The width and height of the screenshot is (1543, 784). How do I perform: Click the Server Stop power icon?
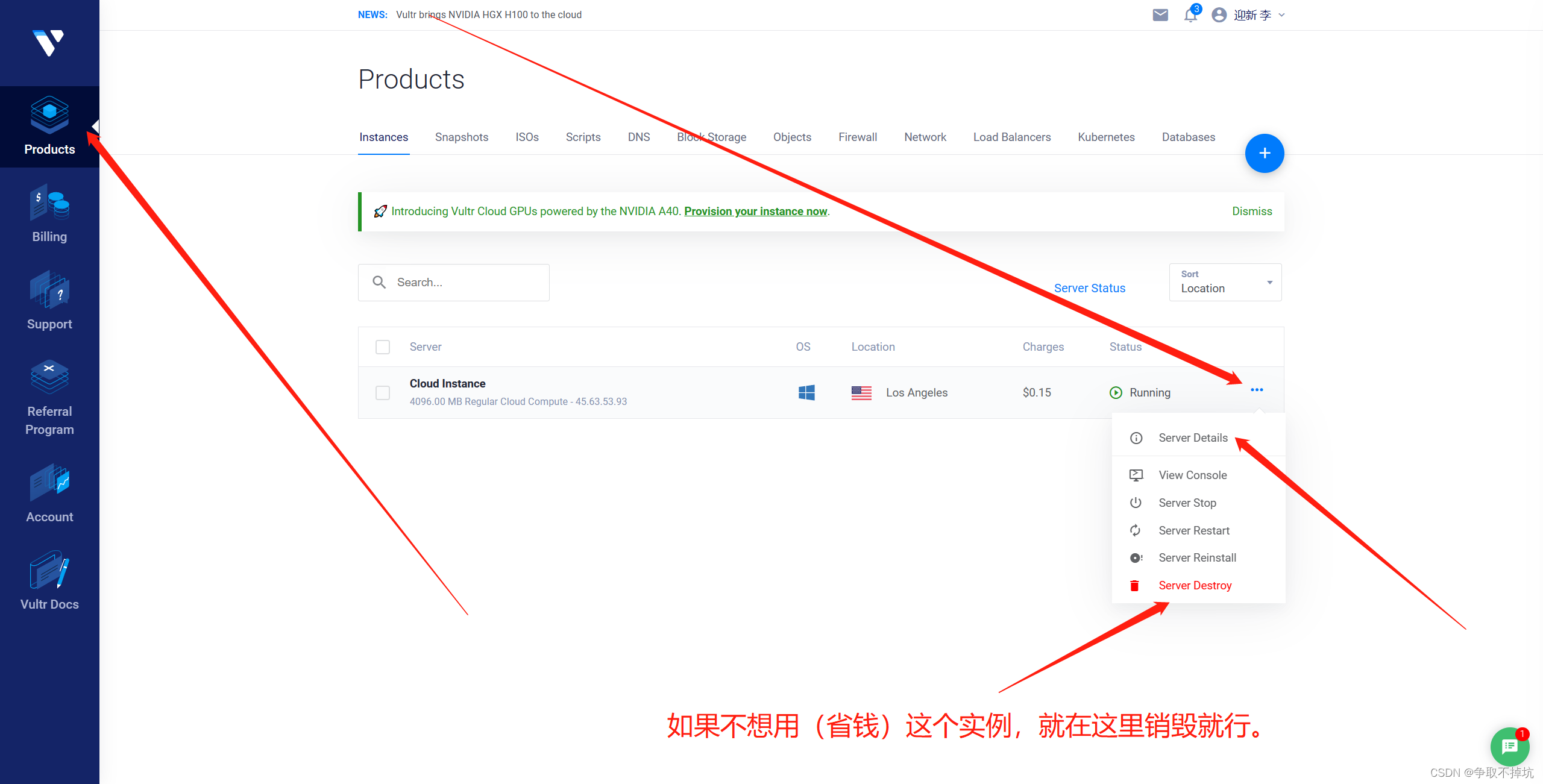(x=1136, y=503)
